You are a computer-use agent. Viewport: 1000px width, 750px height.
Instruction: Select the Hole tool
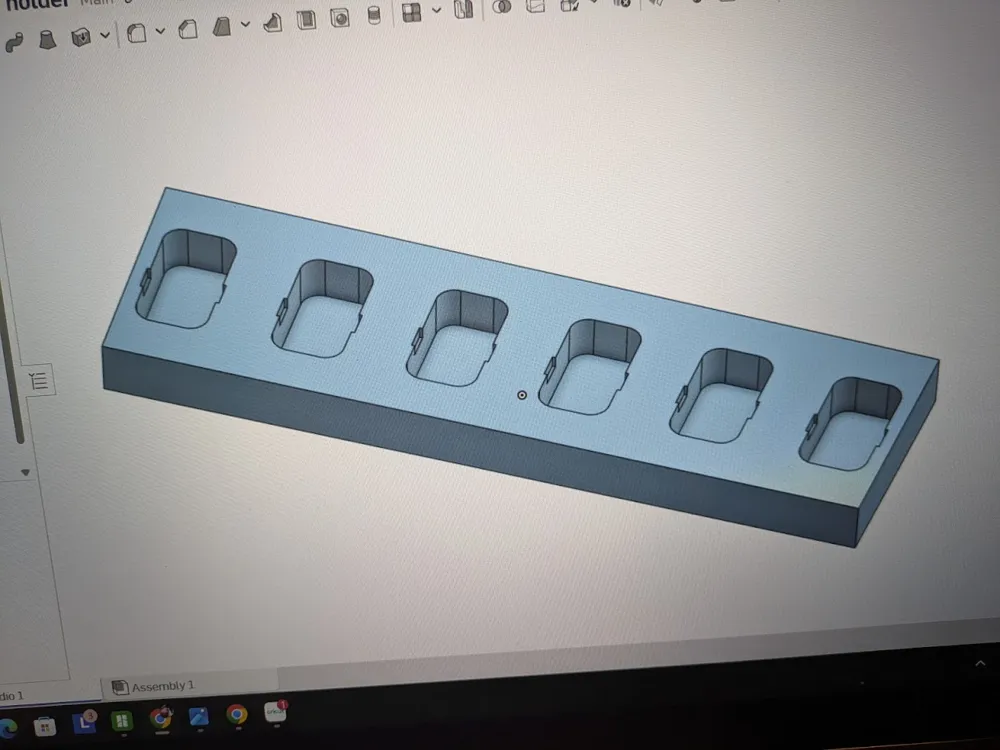pyautogui.click(x=340, y=17)
